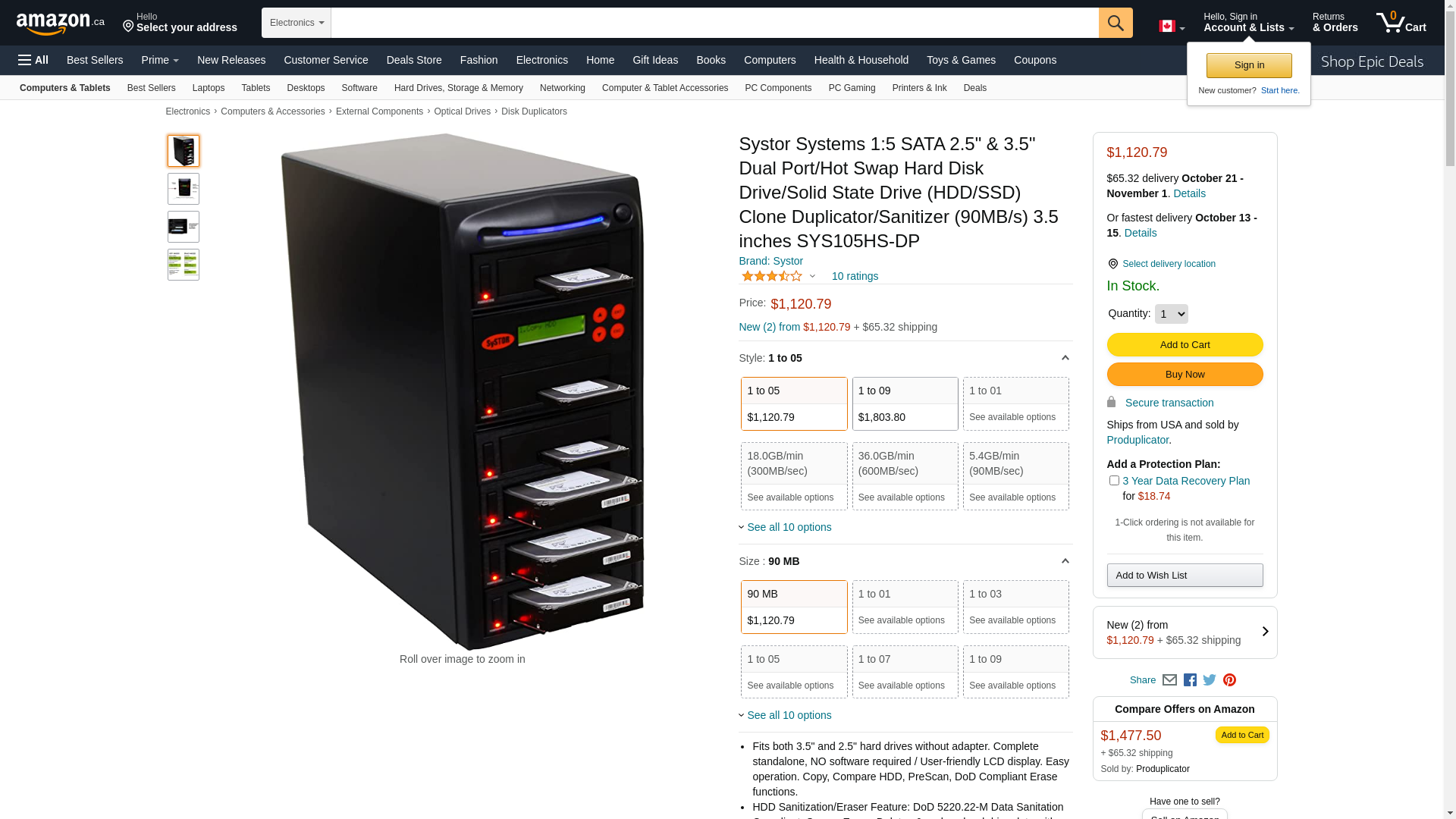Click the search magnifier button

click(1116, 23)
